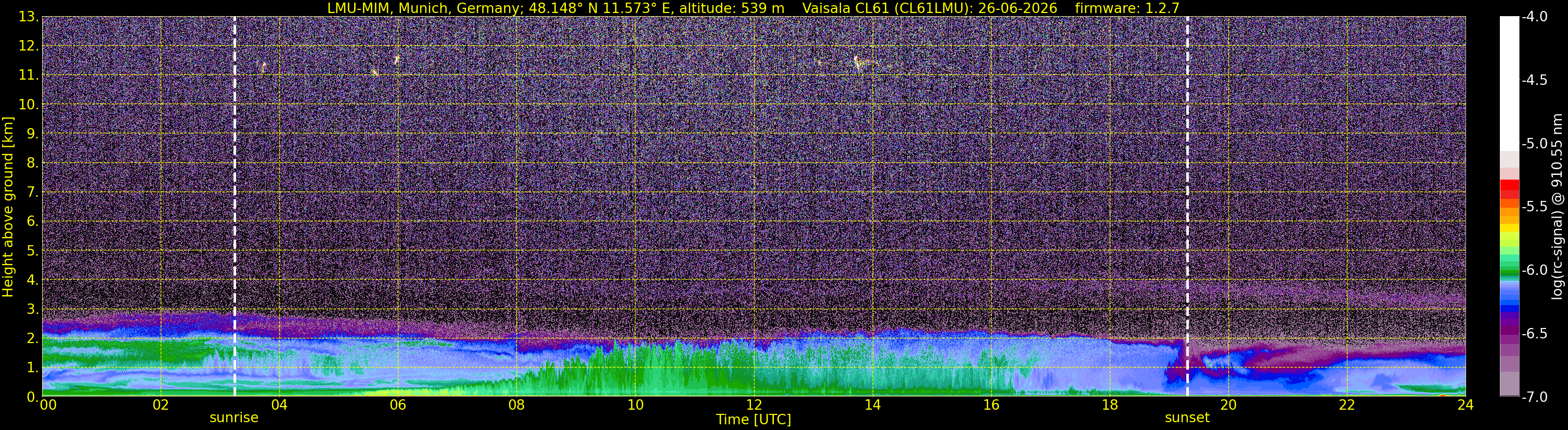
Task: Click the time tick label '10'
Action: click(635, 405)
